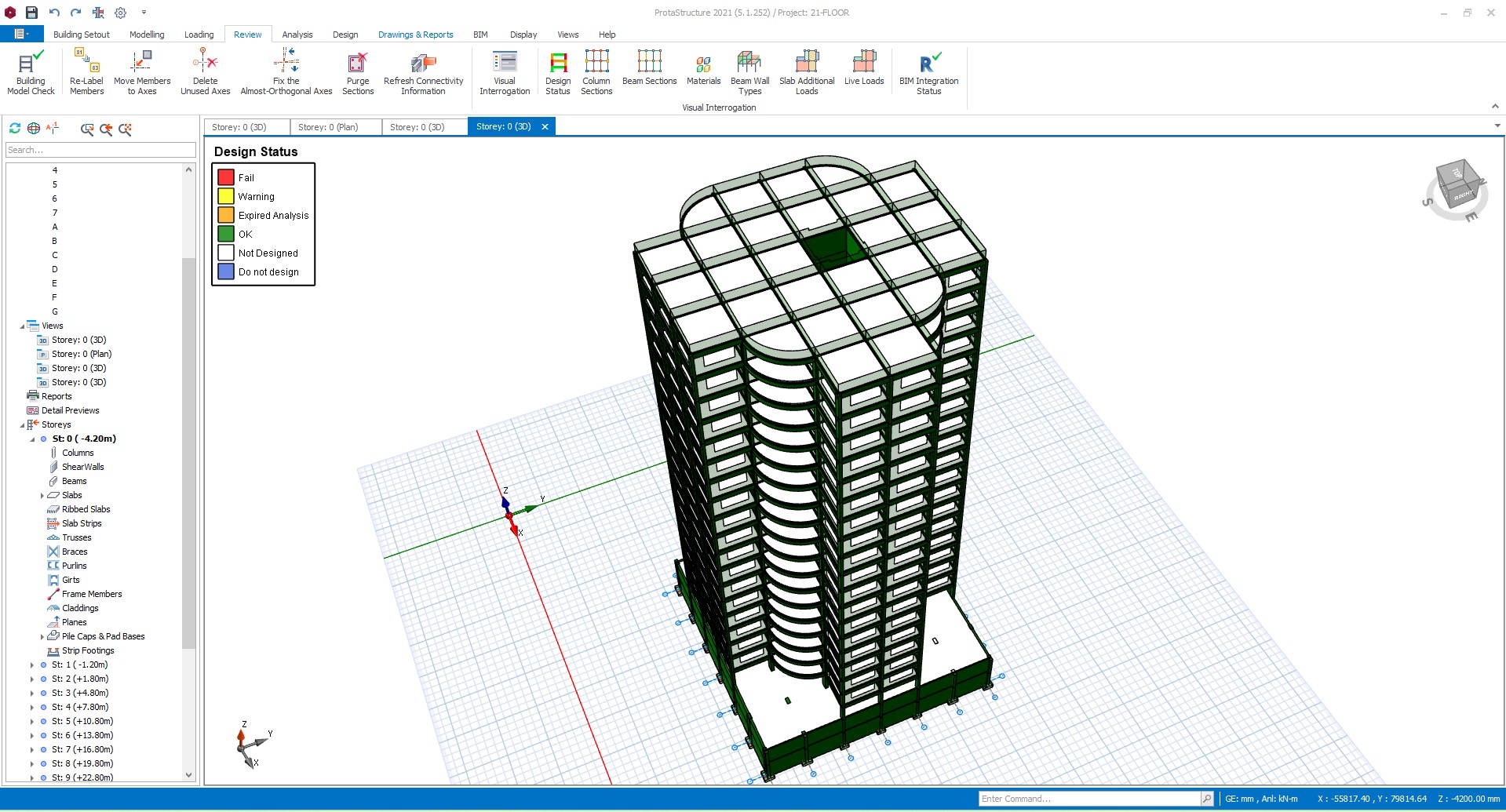Click the yellow Warning legend swatch
This screenshot has height=812, width=1506.
226,196
